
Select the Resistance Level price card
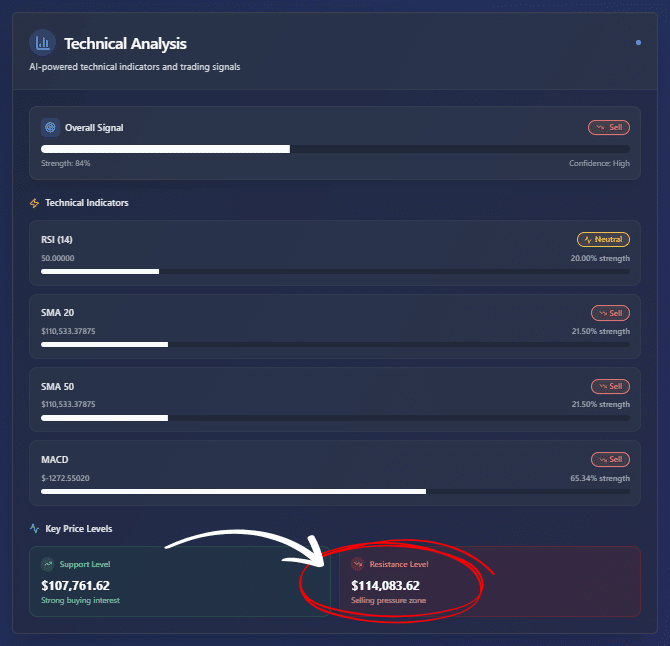coord(490,581)
